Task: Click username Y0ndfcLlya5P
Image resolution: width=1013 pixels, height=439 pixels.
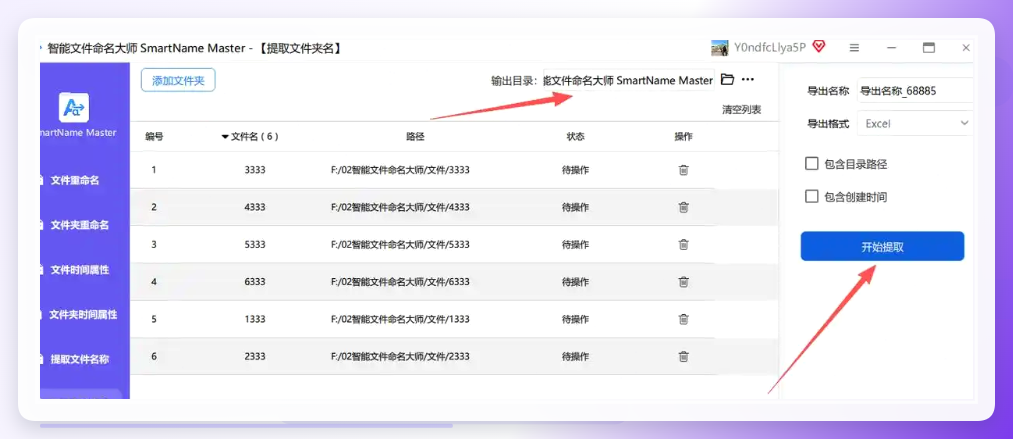Action: pos(769,47)
